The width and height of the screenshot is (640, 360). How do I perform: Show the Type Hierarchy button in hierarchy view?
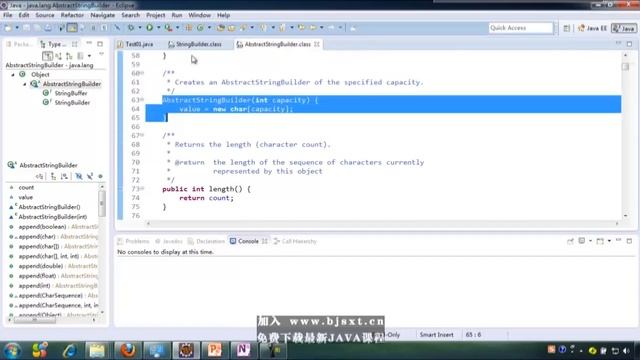click(x=47, y=56)
